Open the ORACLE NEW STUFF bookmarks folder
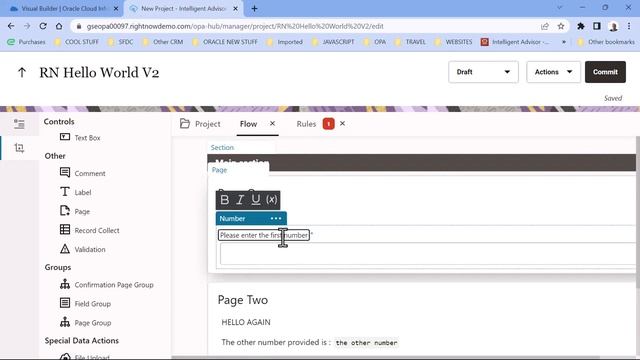The image size is (640, 360). [225, 42]
